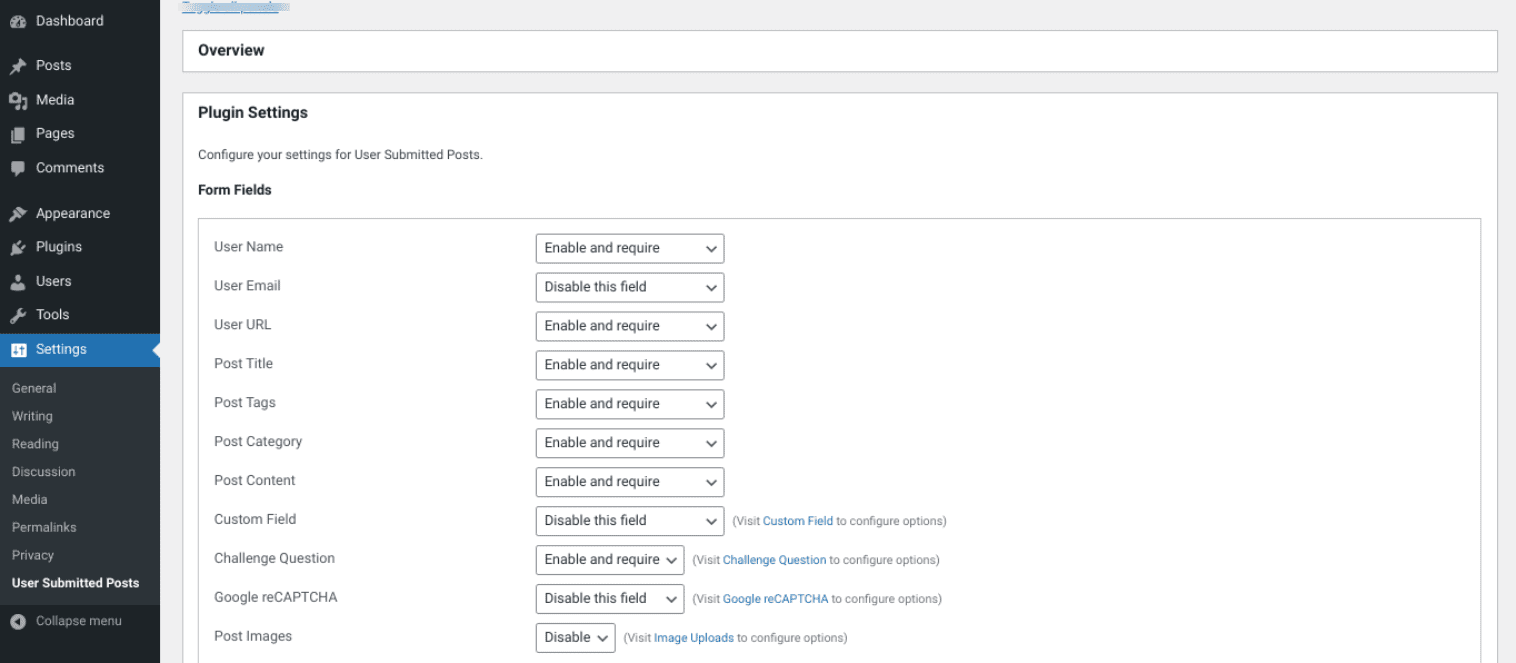This screenshot has height=663, width=1516.
Task: Select Privacy in the Settings submenu
Action: (x=32, y=555)
